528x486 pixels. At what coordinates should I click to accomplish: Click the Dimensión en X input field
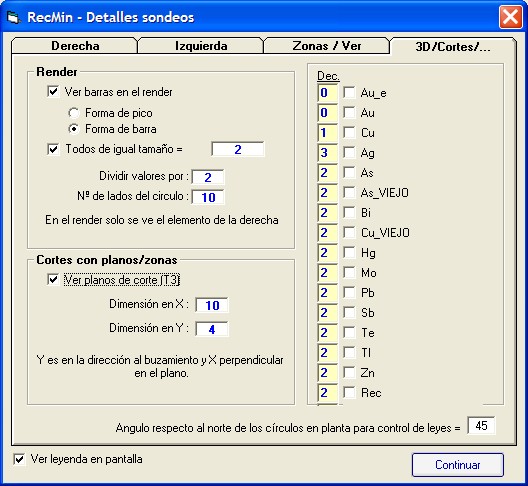pyautogui.click(x=212, y=305)
